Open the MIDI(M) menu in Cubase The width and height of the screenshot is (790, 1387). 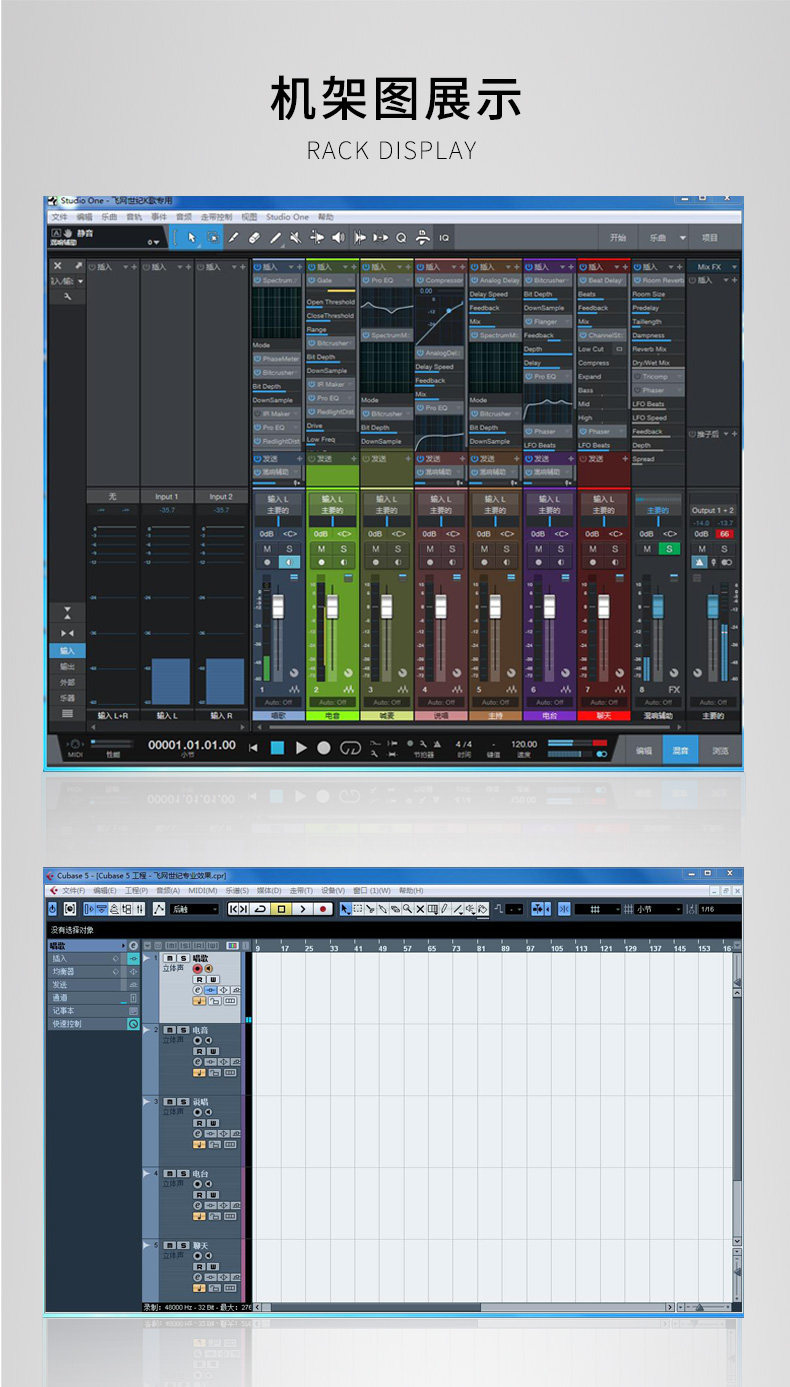[x=203, y=890]
